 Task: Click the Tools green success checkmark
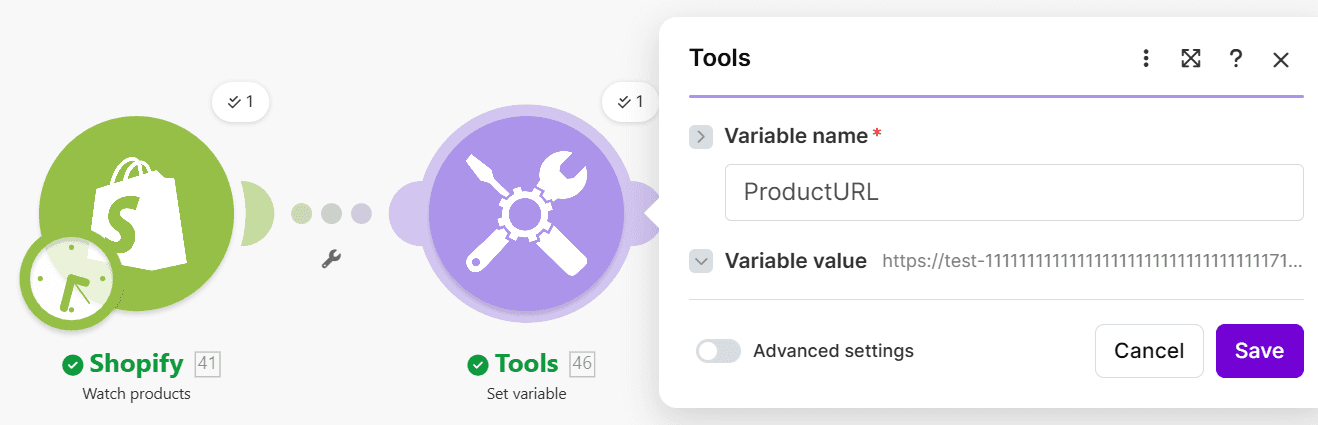click(478, 364)
